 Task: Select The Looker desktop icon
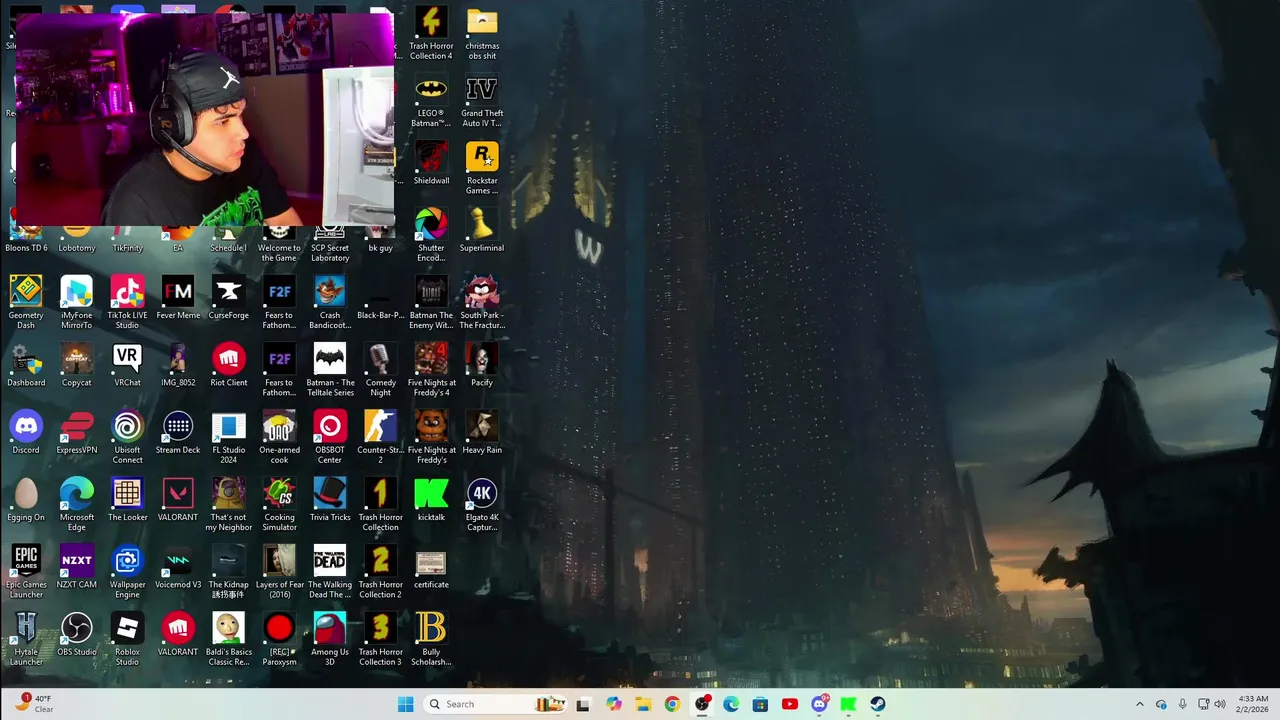tap(127, 500)
